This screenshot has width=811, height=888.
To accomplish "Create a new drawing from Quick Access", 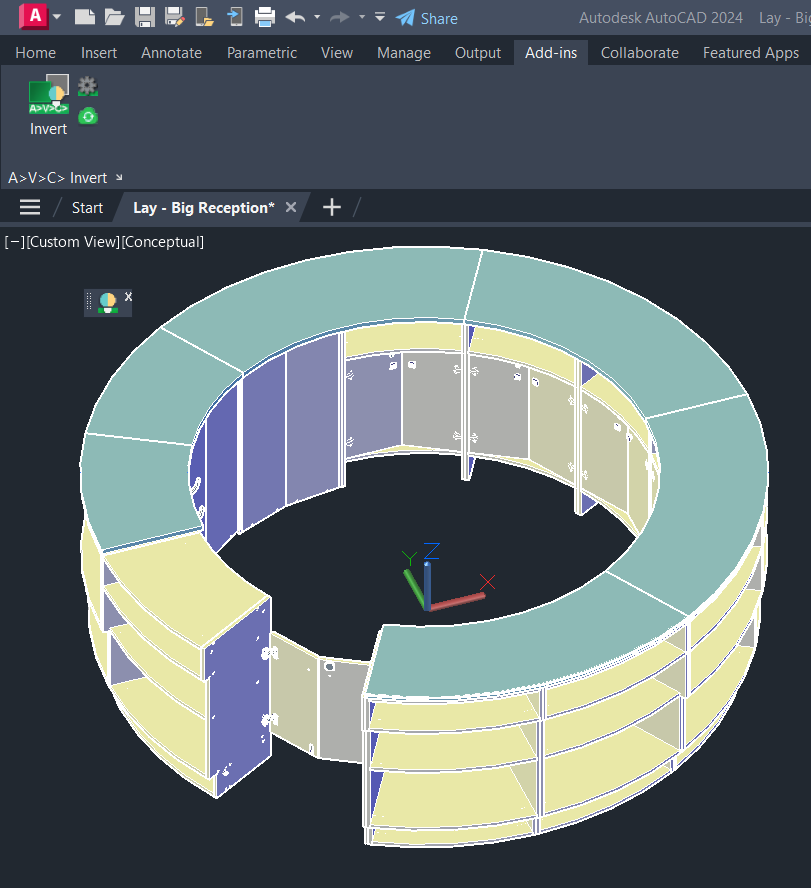I will pyautogui.click(x=84, y=17).
